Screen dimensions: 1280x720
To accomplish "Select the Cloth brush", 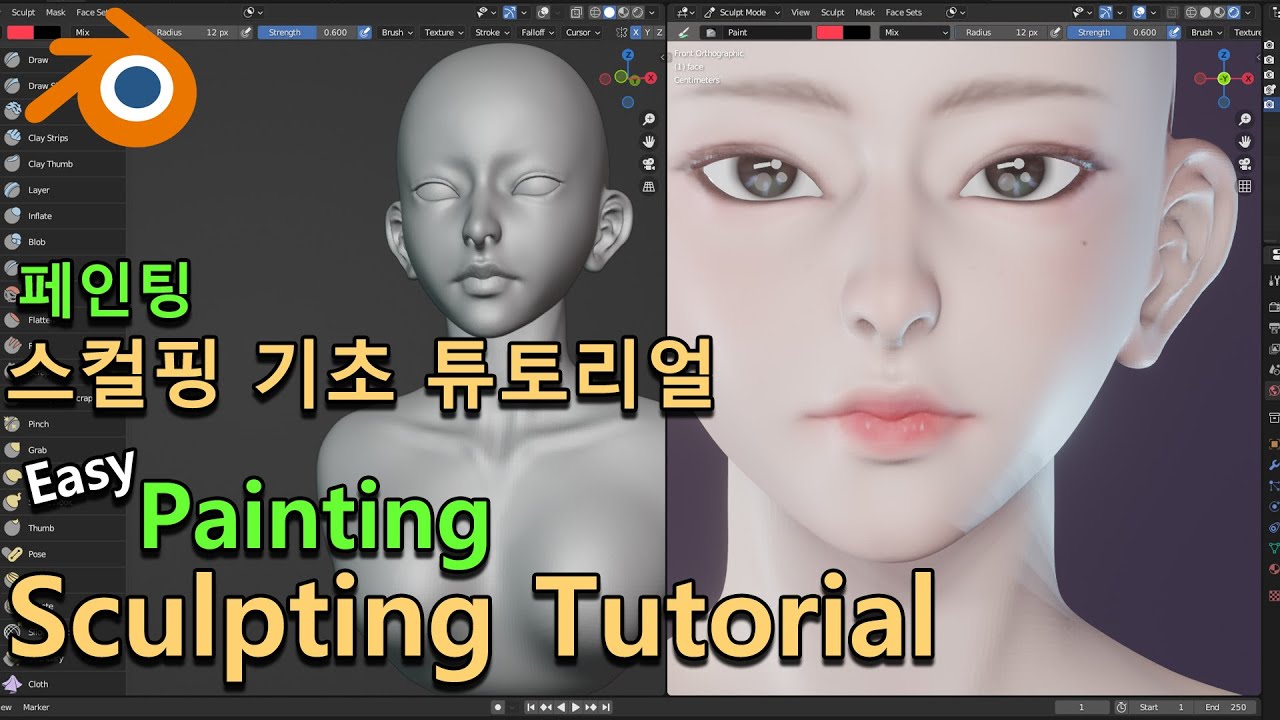I will (x=62, y=684).
